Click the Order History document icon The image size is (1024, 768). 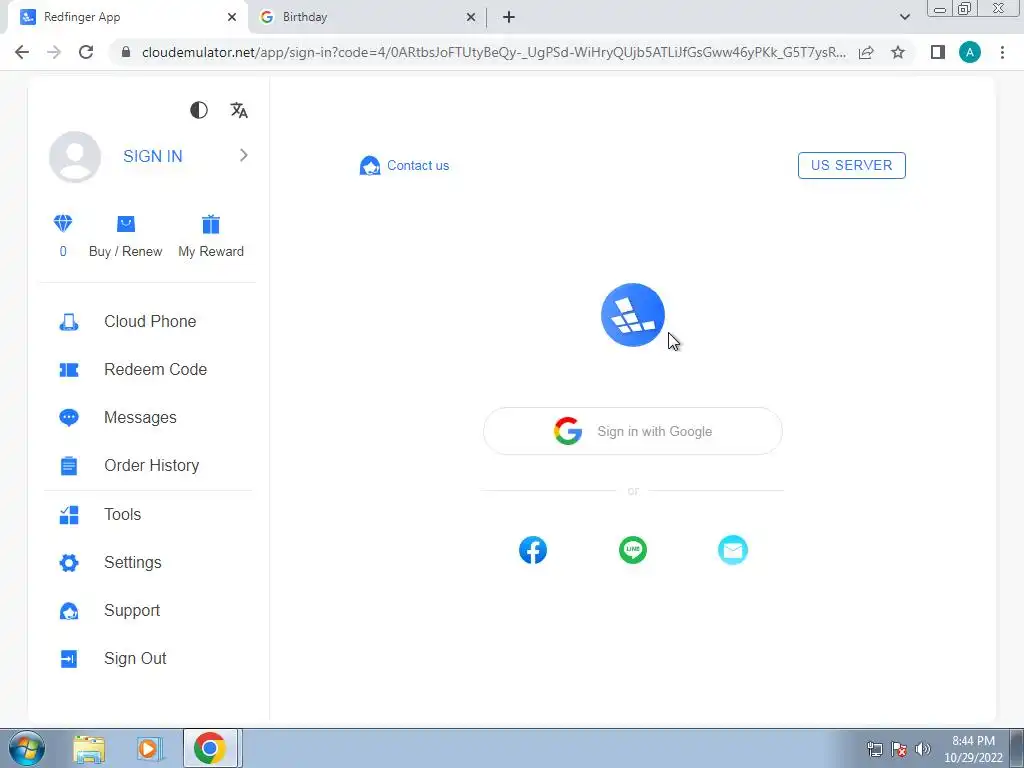click(69, 466)
